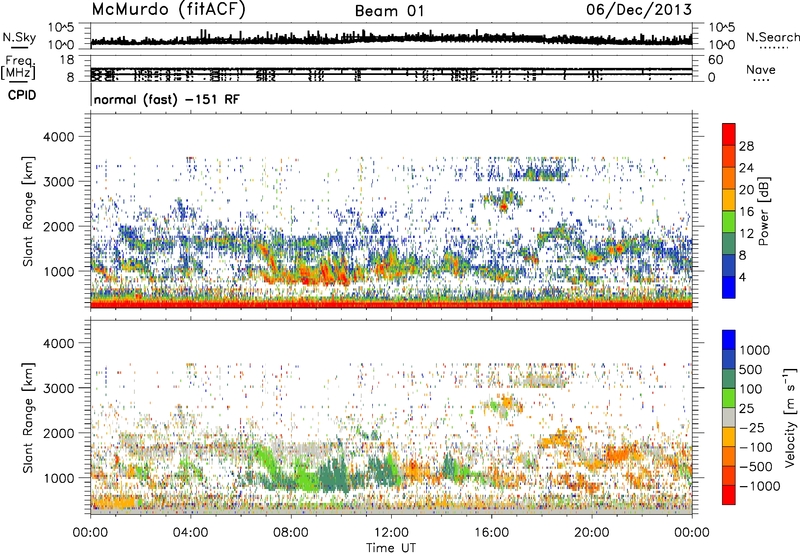Click the '12:00' time axis label
The width and height of the screenshot is (800, 554).
[391, 533]
